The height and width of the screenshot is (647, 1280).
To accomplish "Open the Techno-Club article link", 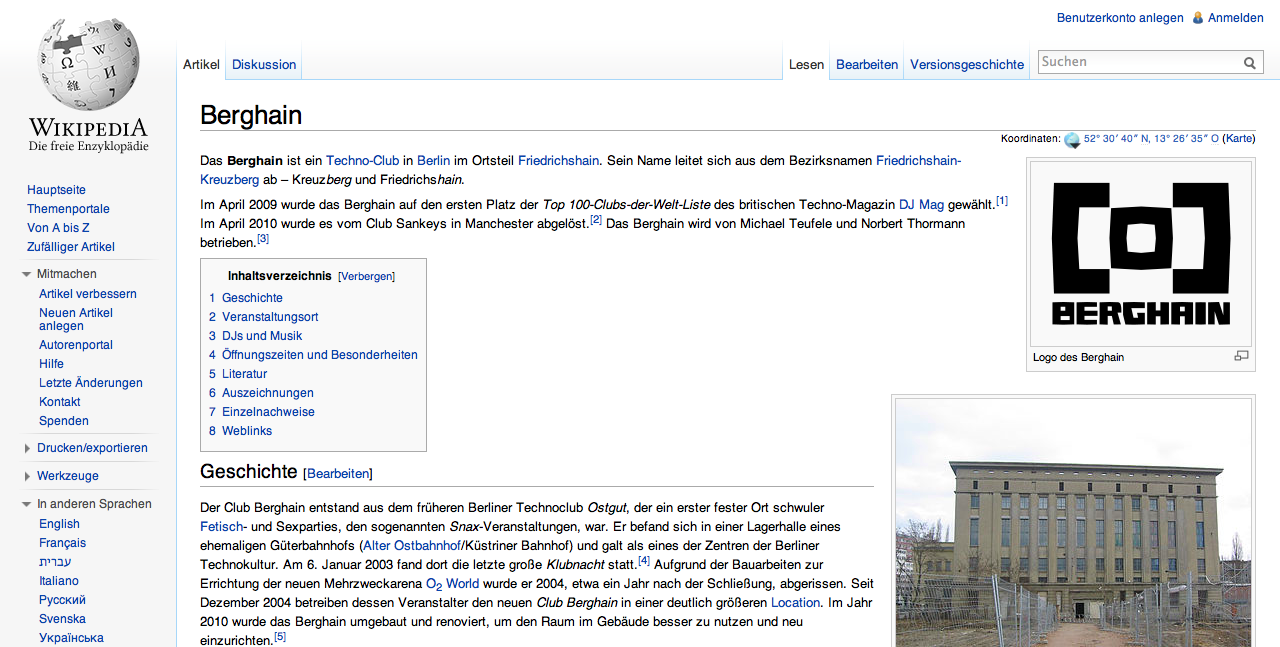I will pyautogui.click(x=362, y=161).
